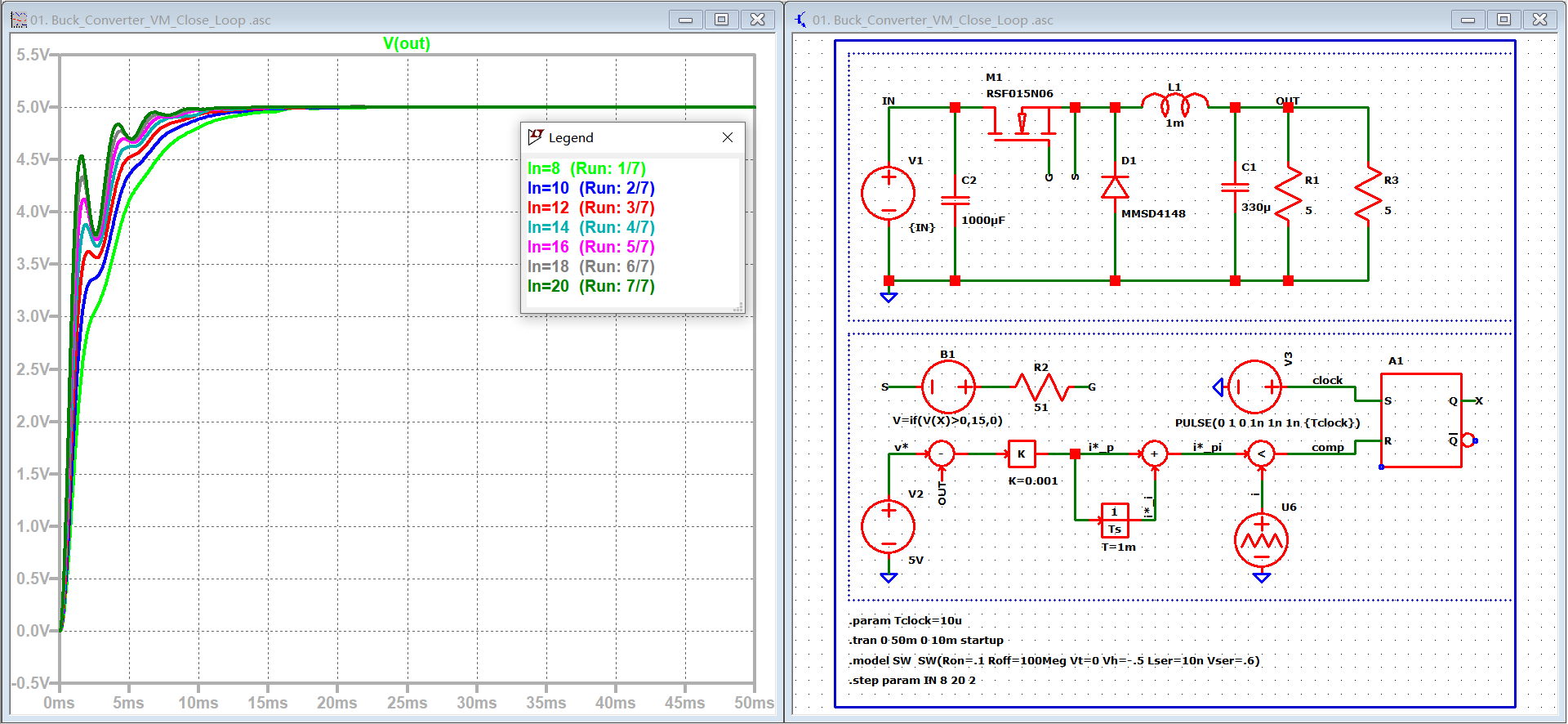Click the C1 330µ capacitor symbol

[1235, 187]
